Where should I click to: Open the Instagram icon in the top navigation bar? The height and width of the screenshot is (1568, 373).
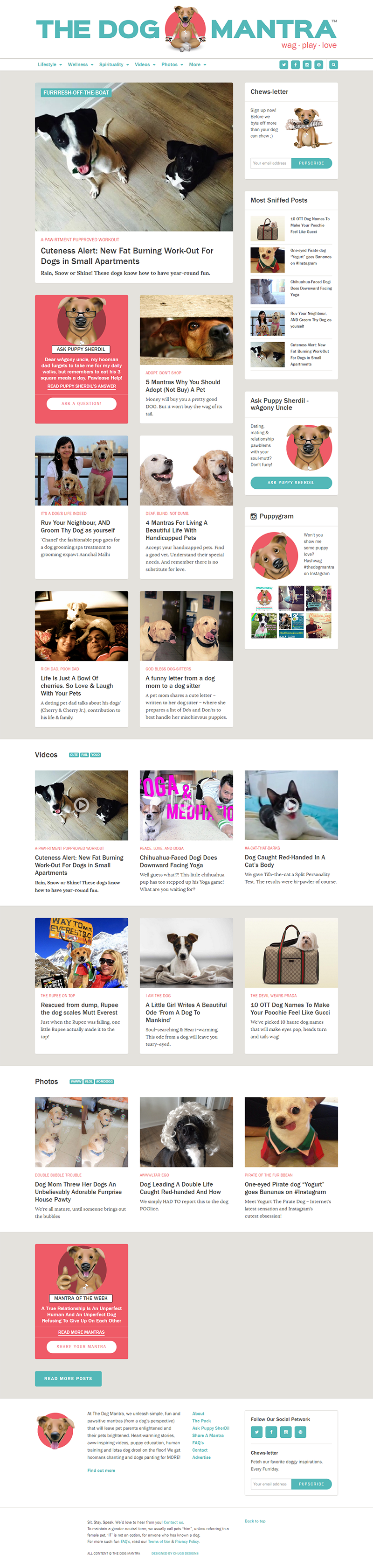point(307,64)
